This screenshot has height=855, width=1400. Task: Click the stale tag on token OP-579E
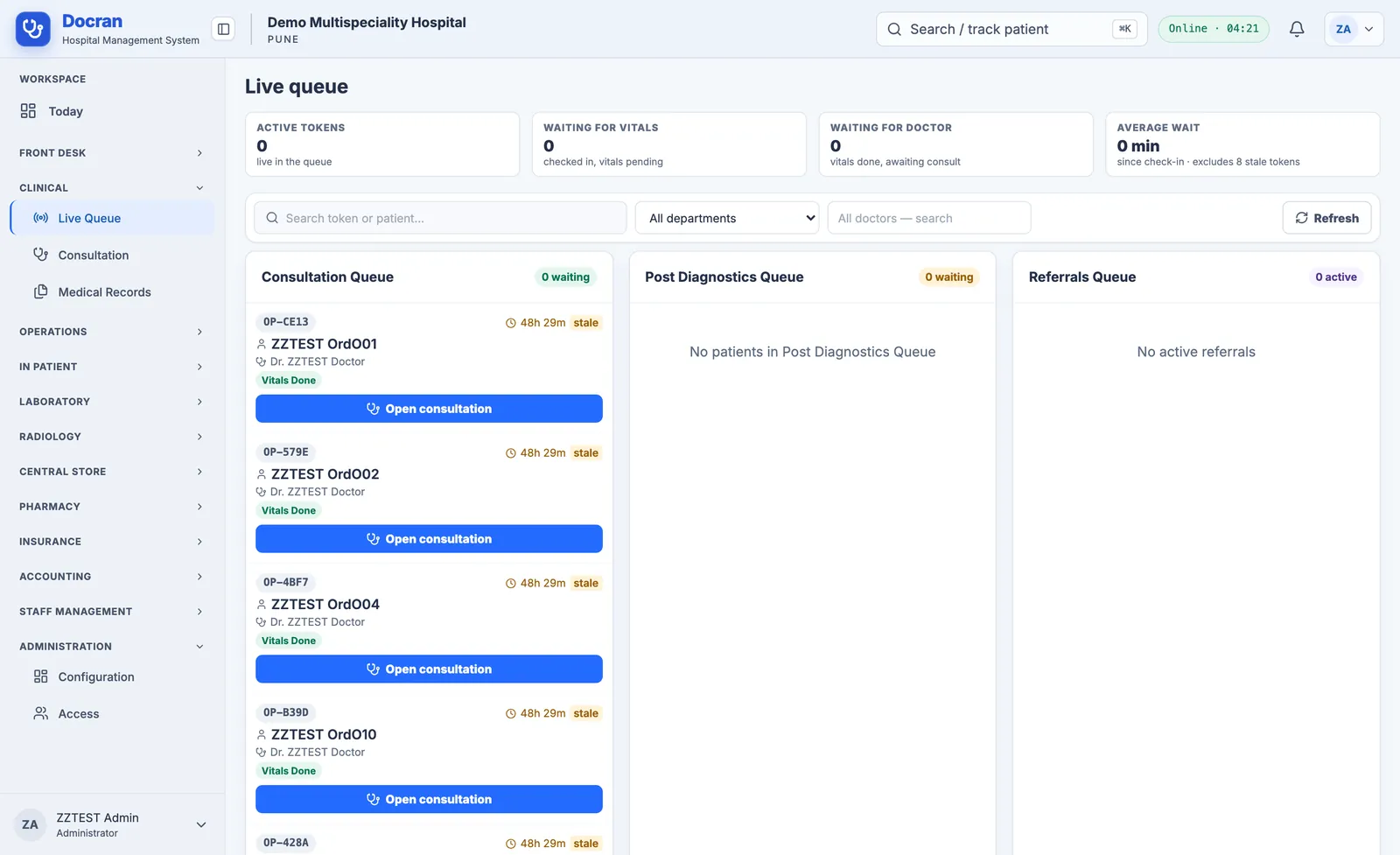pos(586,453)
